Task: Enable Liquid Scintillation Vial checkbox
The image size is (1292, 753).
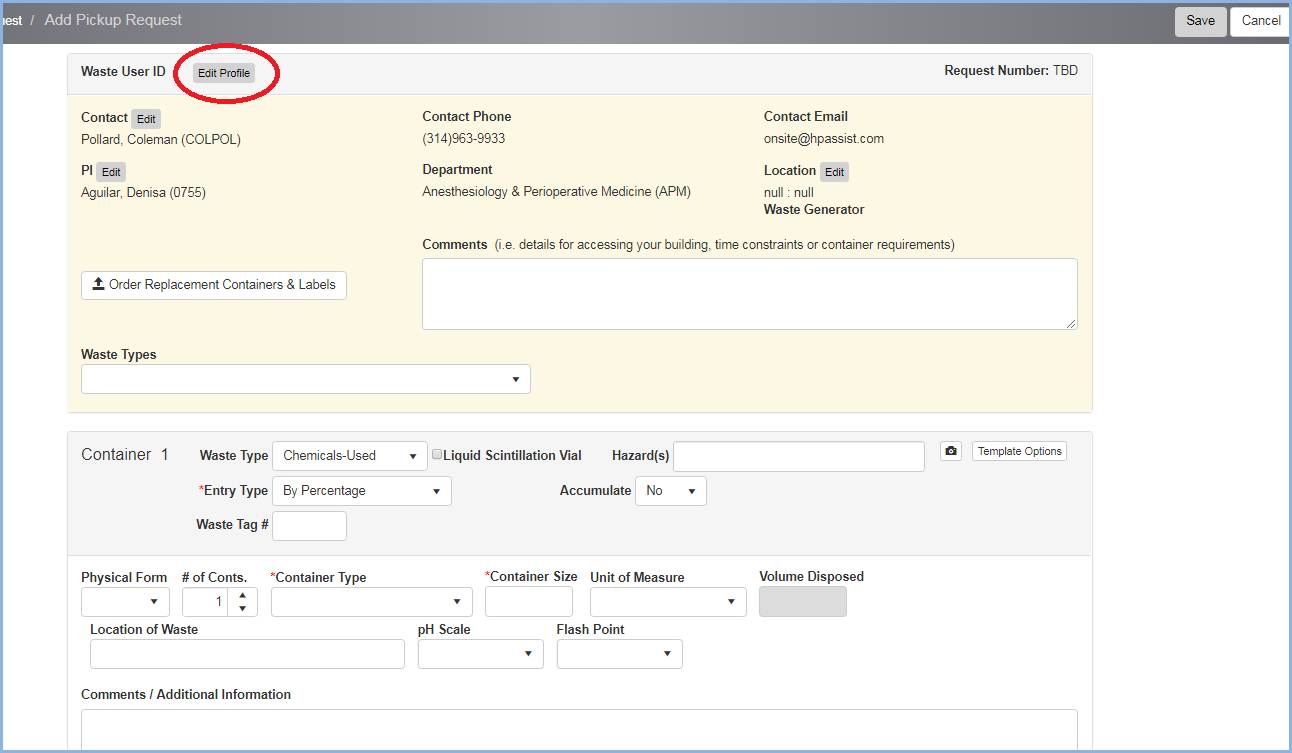Action: point(437,454)
